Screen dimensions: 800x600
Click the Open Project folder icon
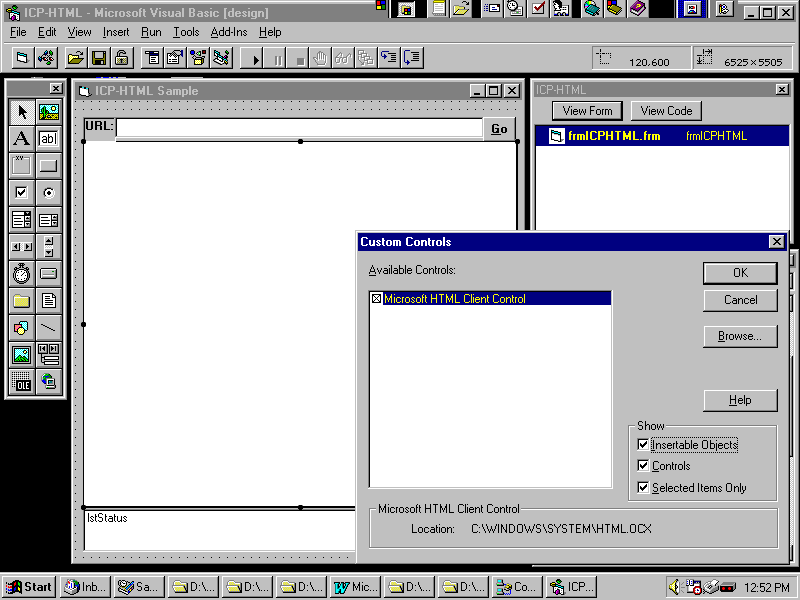[75, 58]
